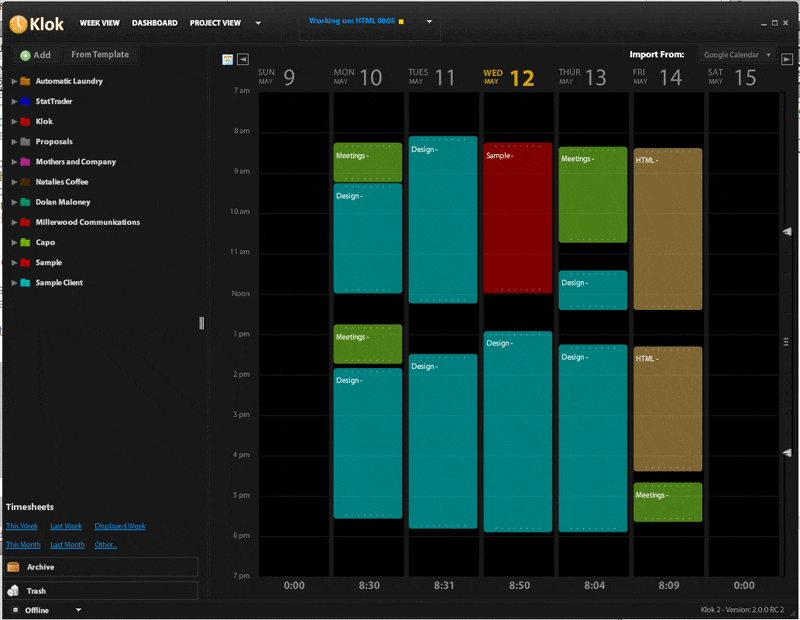This screenshot has height=620, width=800.
Task: Expand the Millerwood Communications project
Action: click(x=14, y=222)
